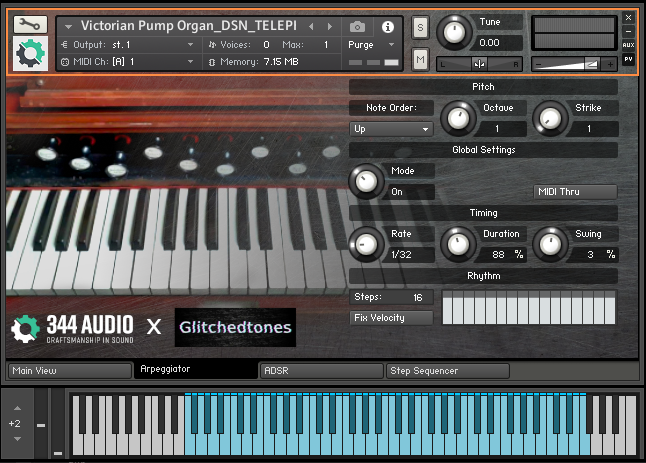The height and width of the screenshot is (463, 646).
Task: Click the camera snapshot icon
Action: [x=357, y=26]
